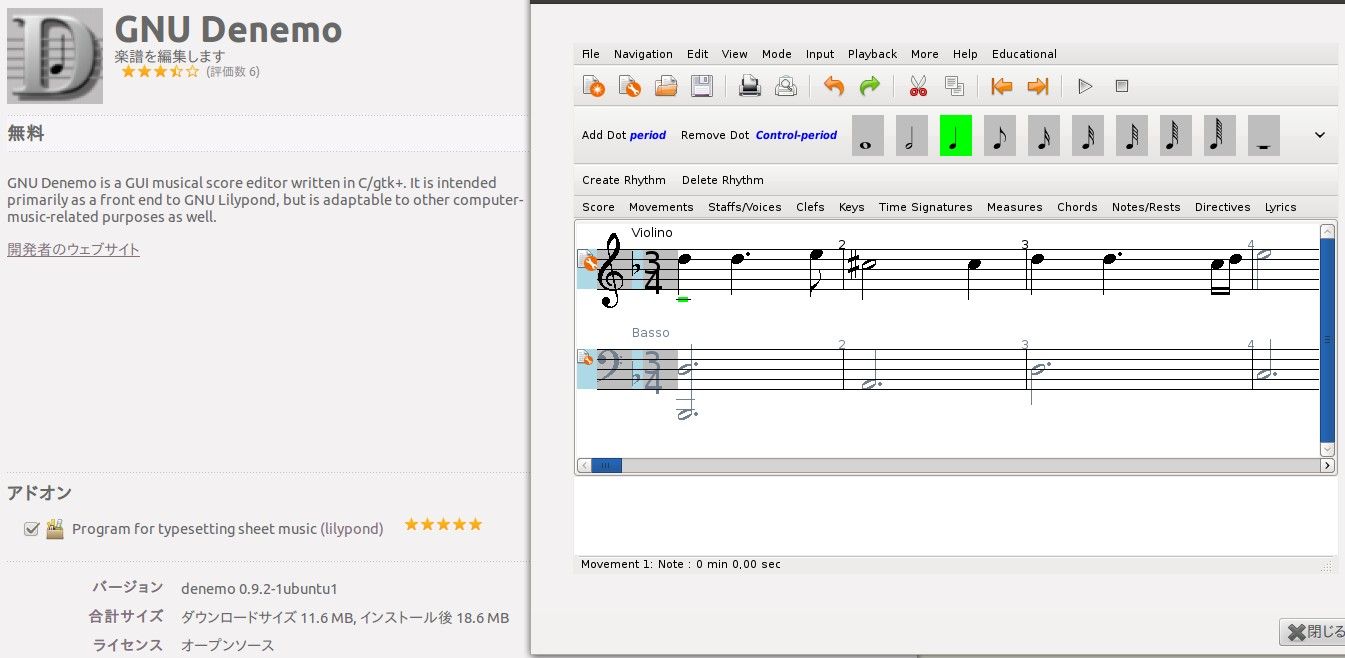
Task: Select the 256th note duration button
Action: tap(1219, 135)
